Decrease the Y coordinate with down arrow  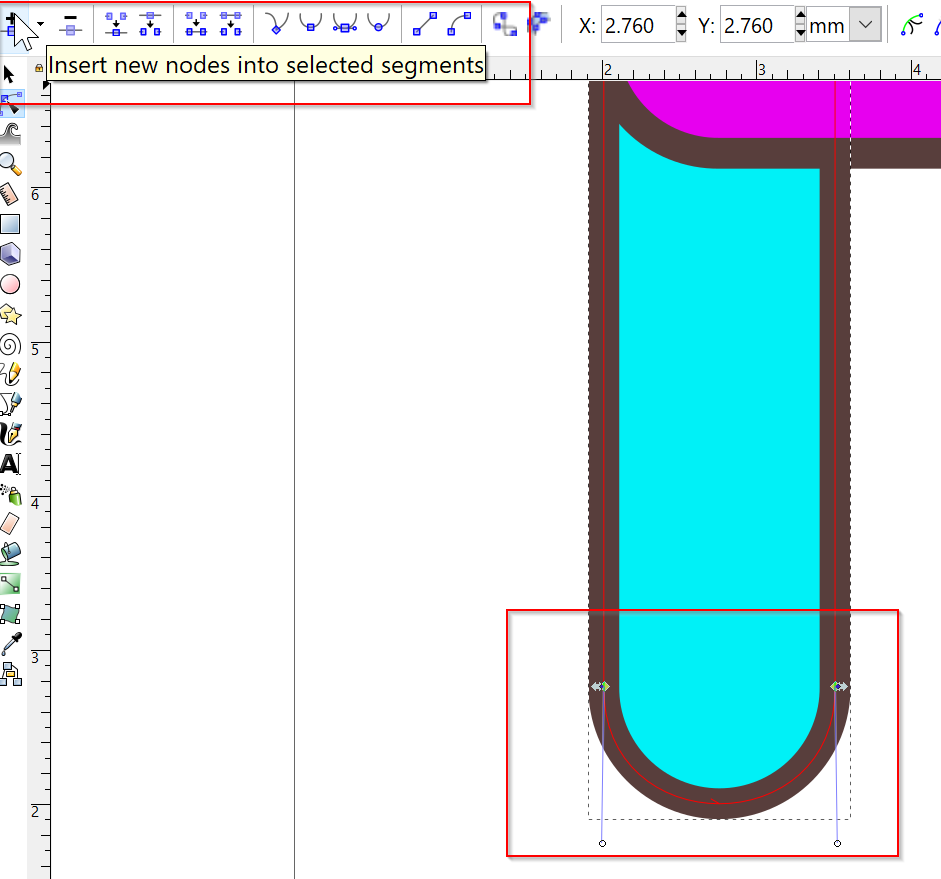coord(799,34)
